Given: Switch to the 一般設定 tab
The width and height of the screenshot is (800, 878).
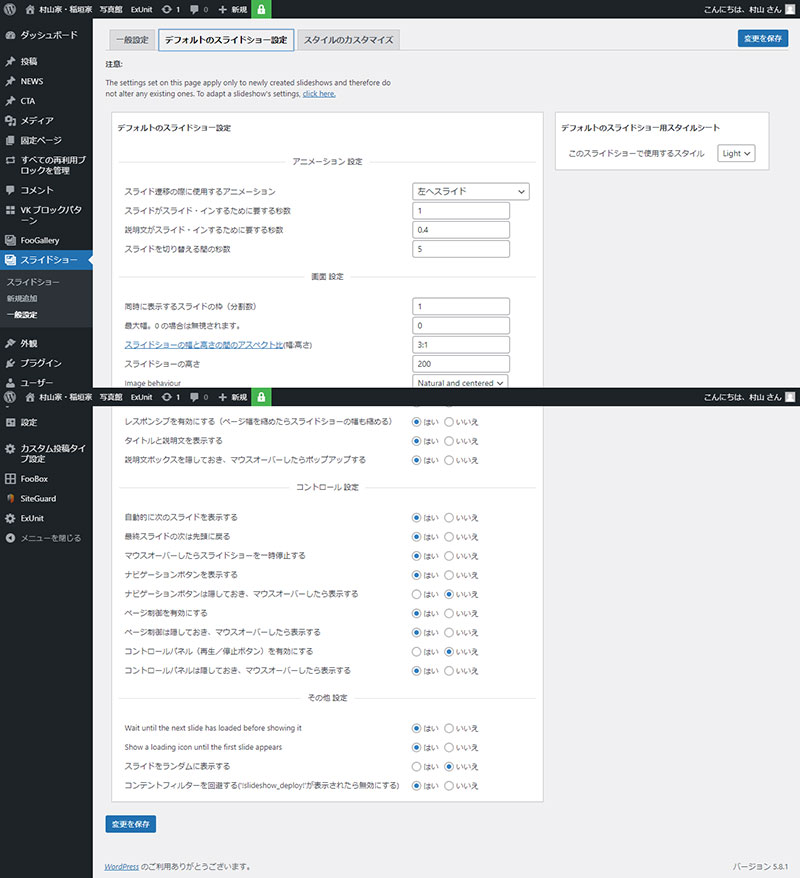Looking at the screenshot, I should click(x=132, y=40).
